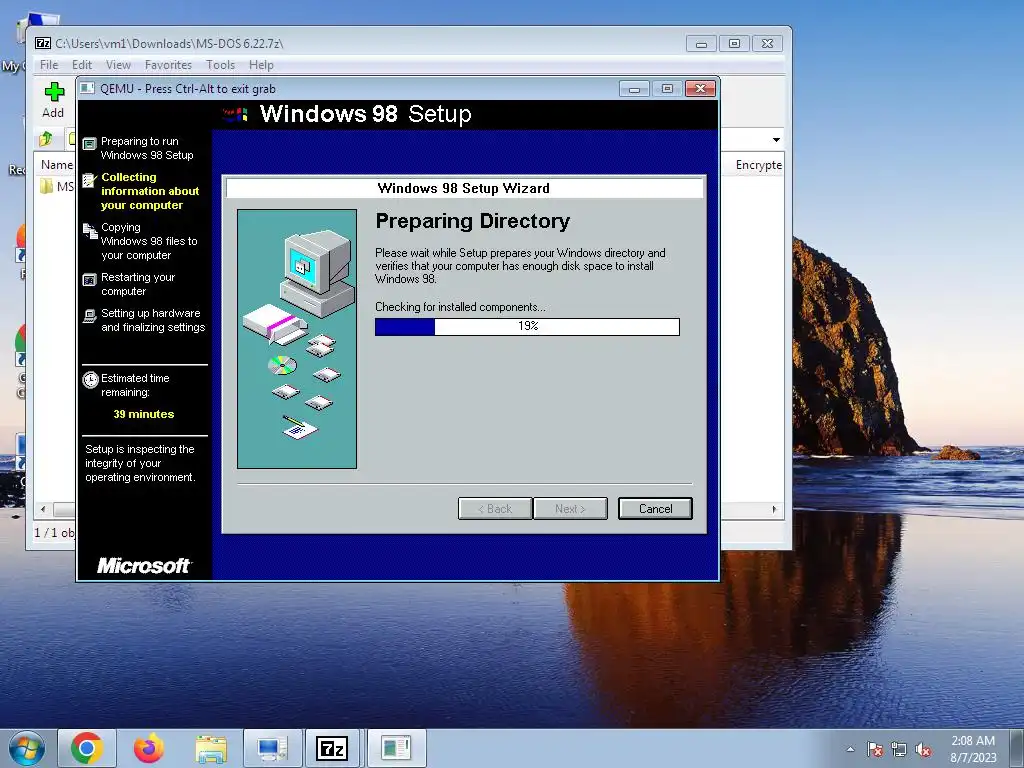Open Help menu in 7-Zip window
Screen dimensions: 1024x768
[261, 65]
